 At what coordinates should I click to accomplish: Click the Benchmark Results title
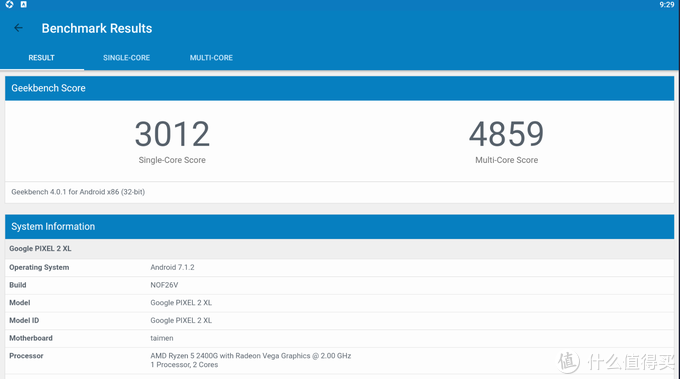(97, 29)
